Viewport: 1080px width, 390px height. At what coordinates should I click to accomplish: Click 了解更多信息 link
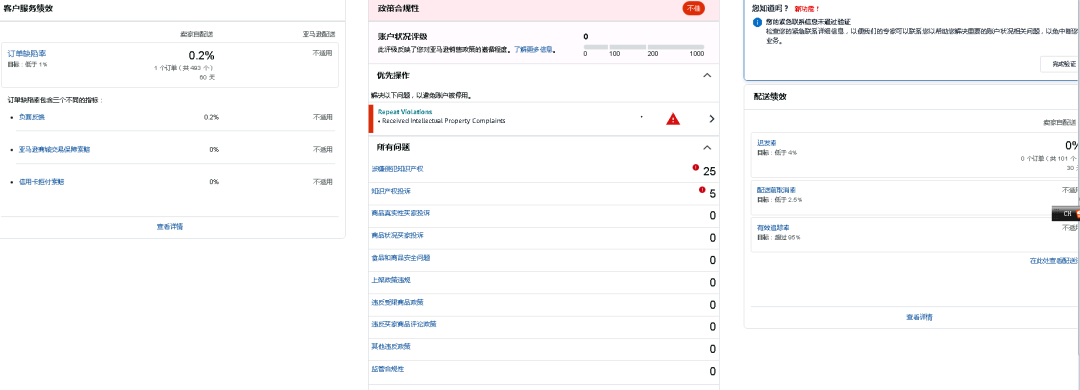click(534, 50)
